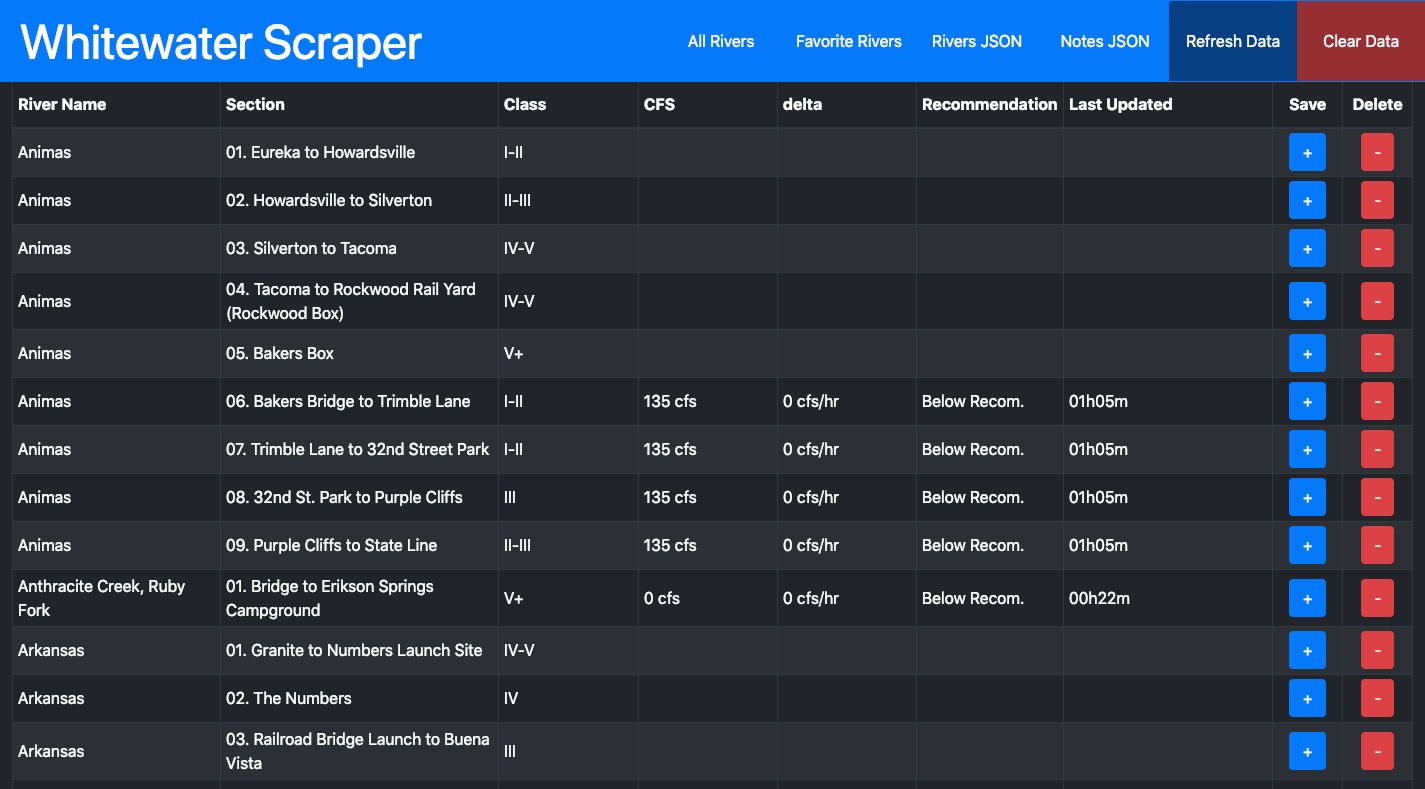Delete Purple Cliffs to State Line row
This screenshot has height=789, width=1425.
pyautogui.click(x=1377, y=545)
